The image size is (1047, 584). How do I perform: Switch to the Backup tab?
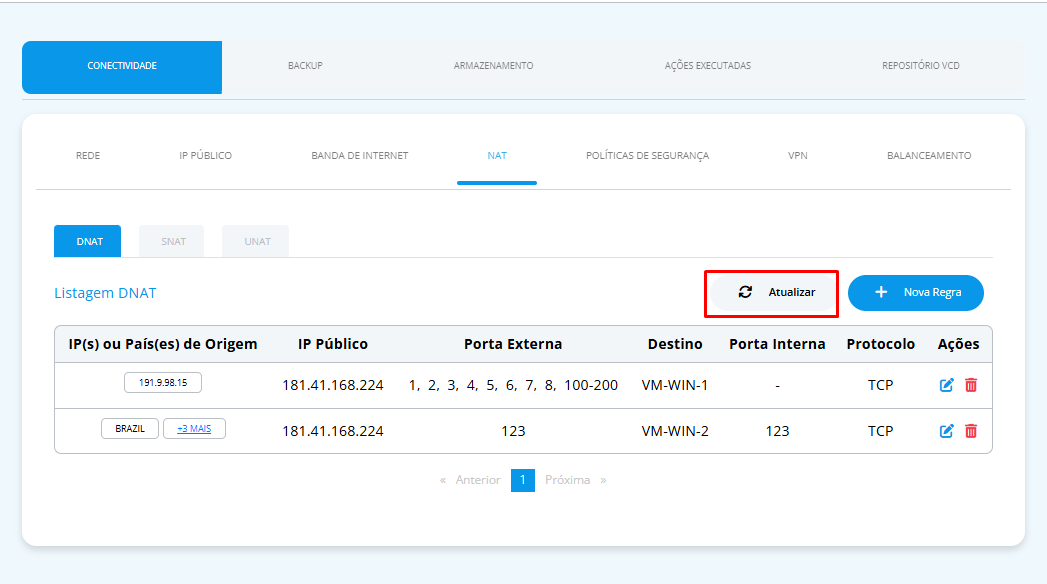305,66
